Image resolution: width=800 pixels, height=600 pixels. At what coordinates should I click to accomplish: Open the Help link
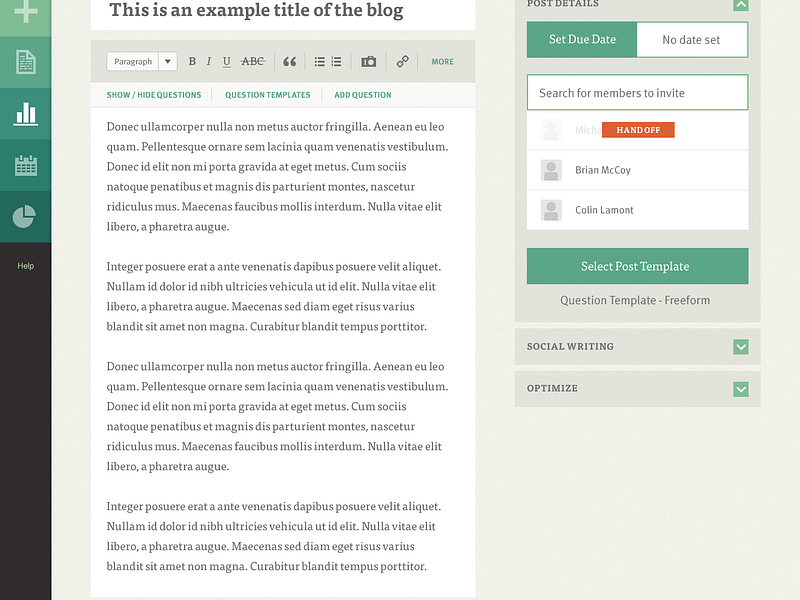point(25,265)
